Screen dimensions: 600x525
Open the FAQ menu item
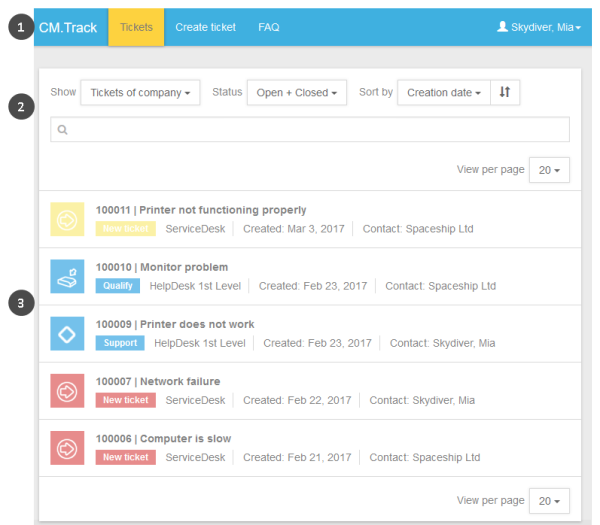269,27
